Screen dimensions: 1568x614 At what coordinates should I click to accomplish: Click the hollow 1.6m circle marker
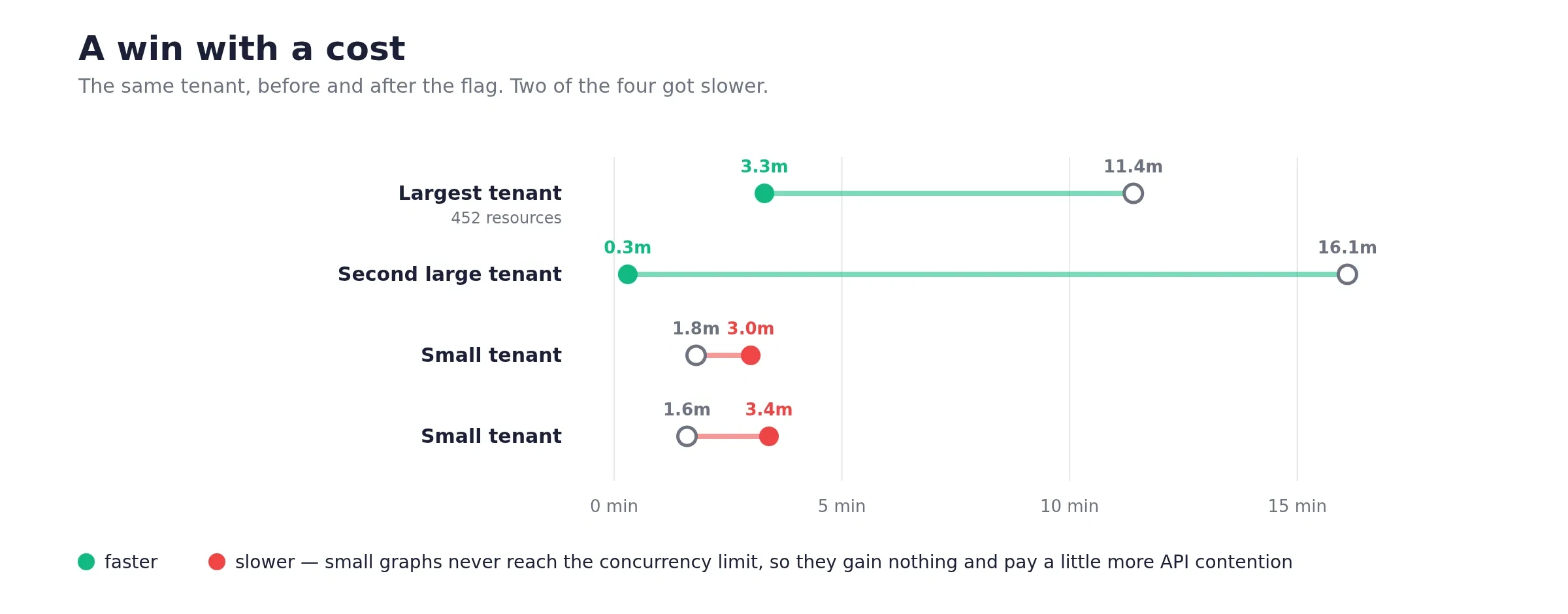pos(687,436)
